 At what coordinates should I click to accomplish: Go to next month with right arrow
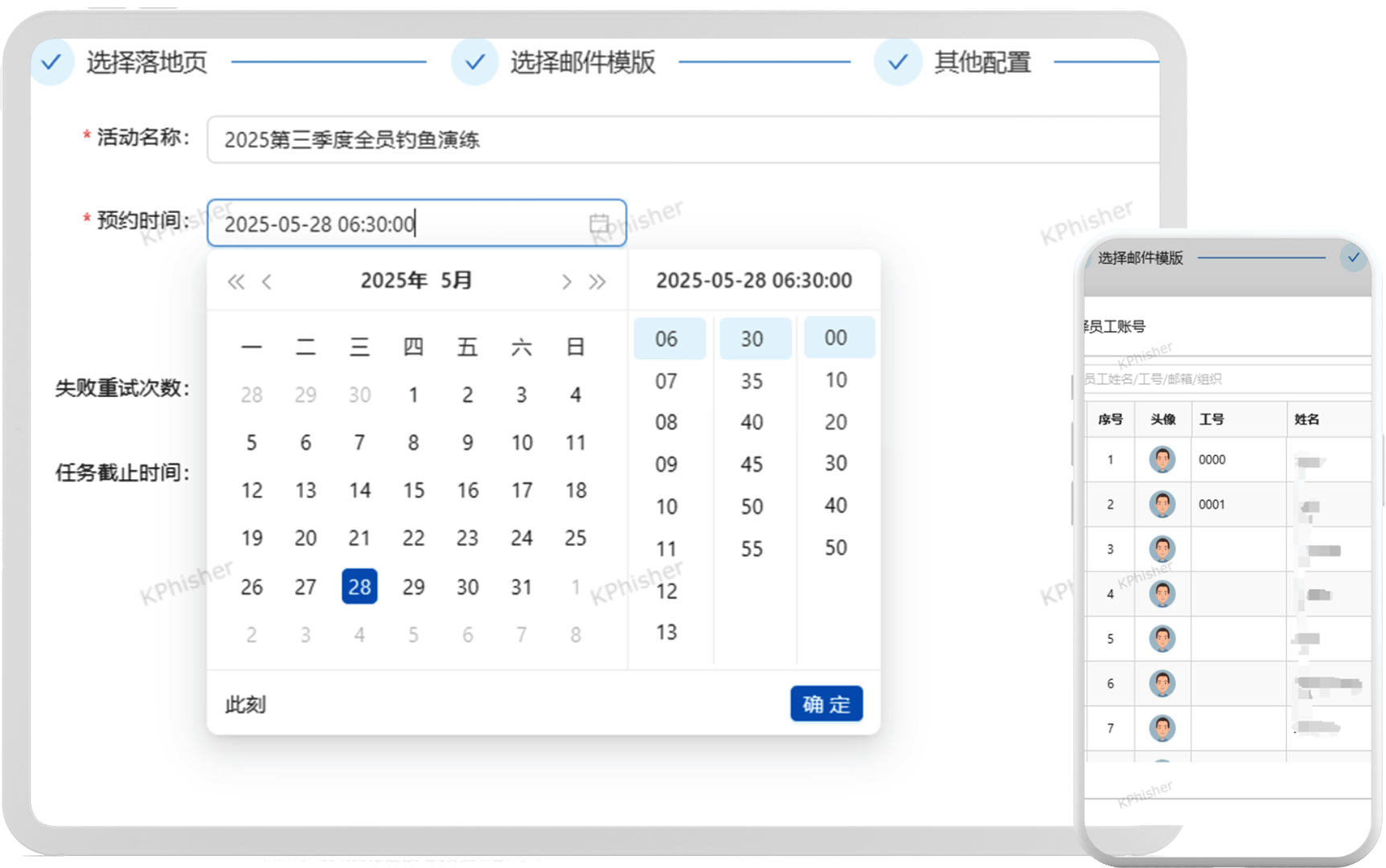(x=566, y=281)
